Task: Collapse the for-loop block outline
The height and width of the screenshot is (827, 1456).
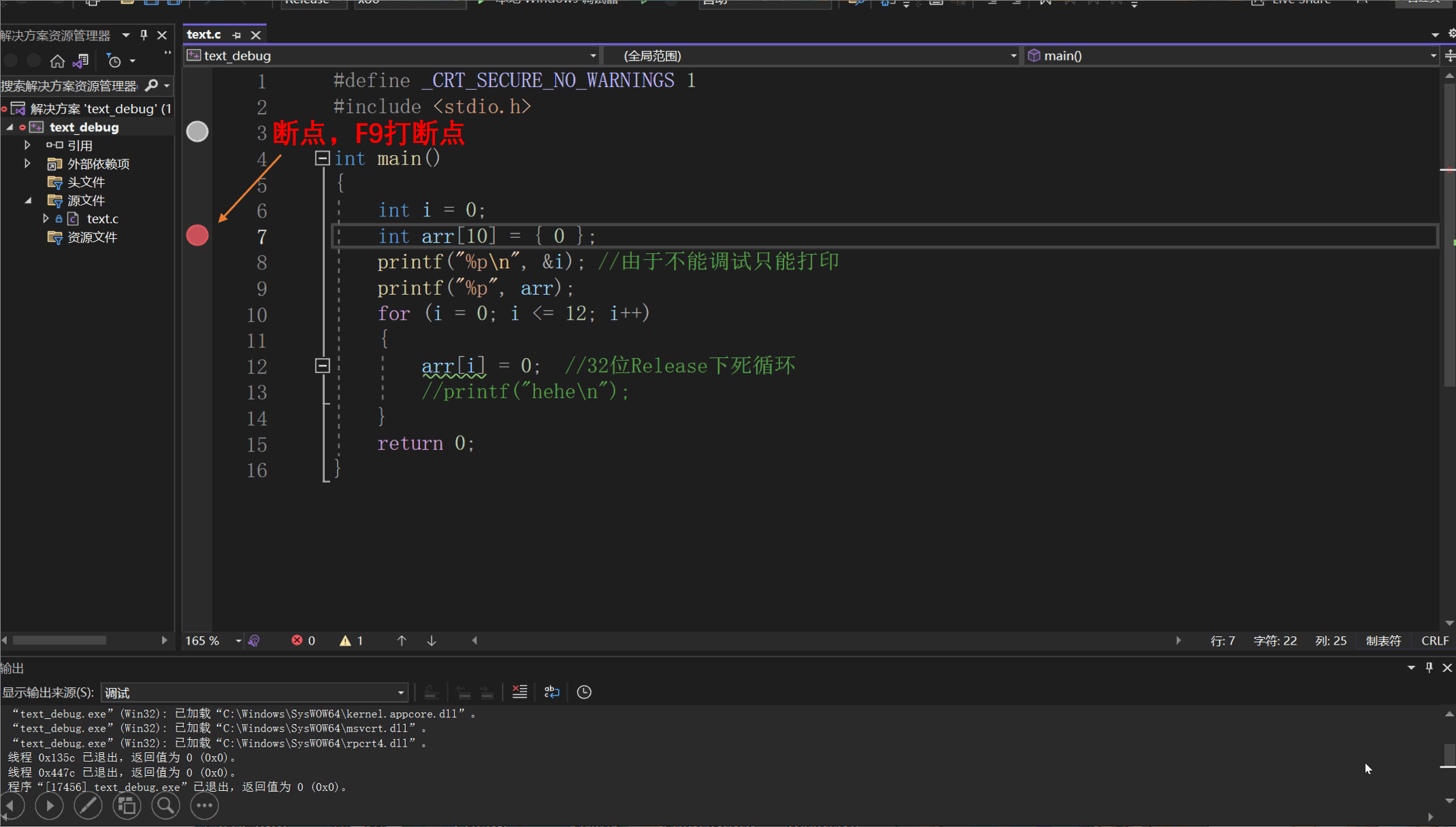Action: click(x=323, y=366)
